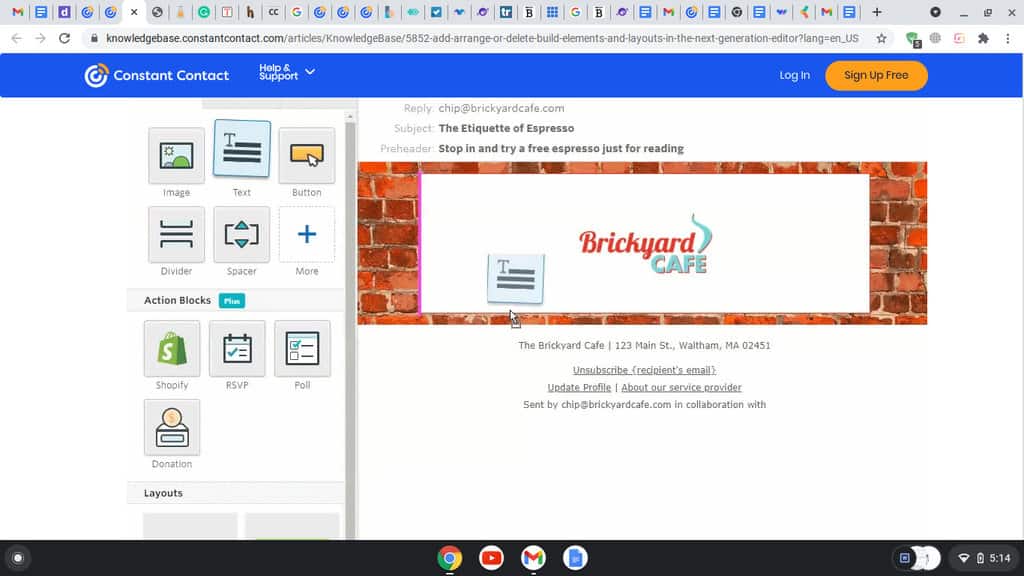Open YouTube from the taskbar shelf
Screen dimensions: 1024x576
[491, 558]
